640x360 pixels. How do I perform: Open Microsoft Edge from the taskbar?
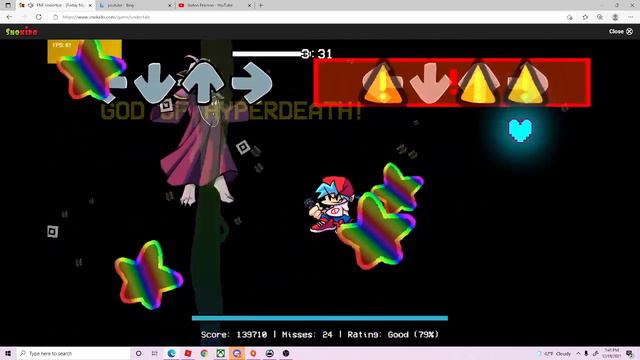click(x=171, y=353)
